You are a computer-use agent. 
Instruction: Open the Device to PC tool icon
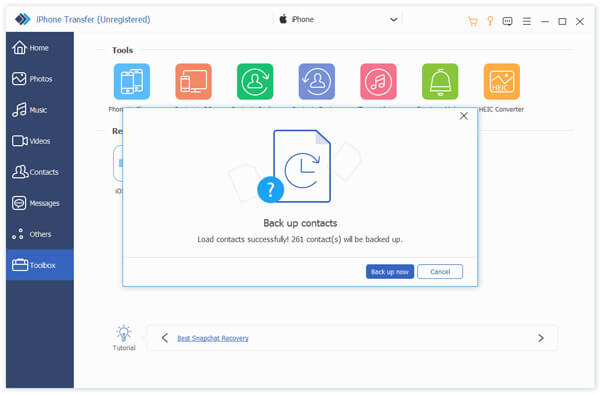click(193, 81)
